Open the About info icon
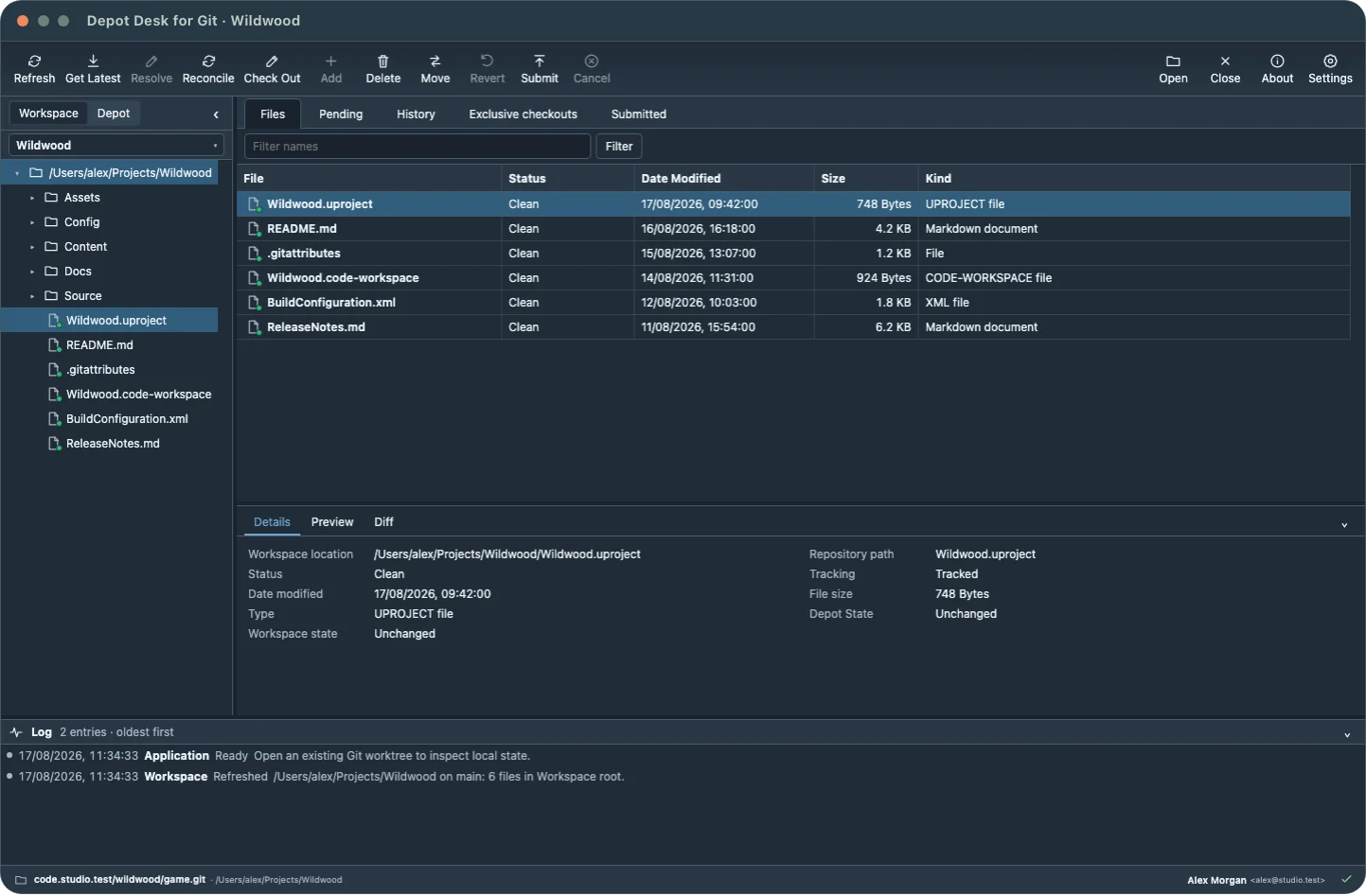Image resolution: width=1366 pixels, height=896 pixels. [x=1277, y=61]
